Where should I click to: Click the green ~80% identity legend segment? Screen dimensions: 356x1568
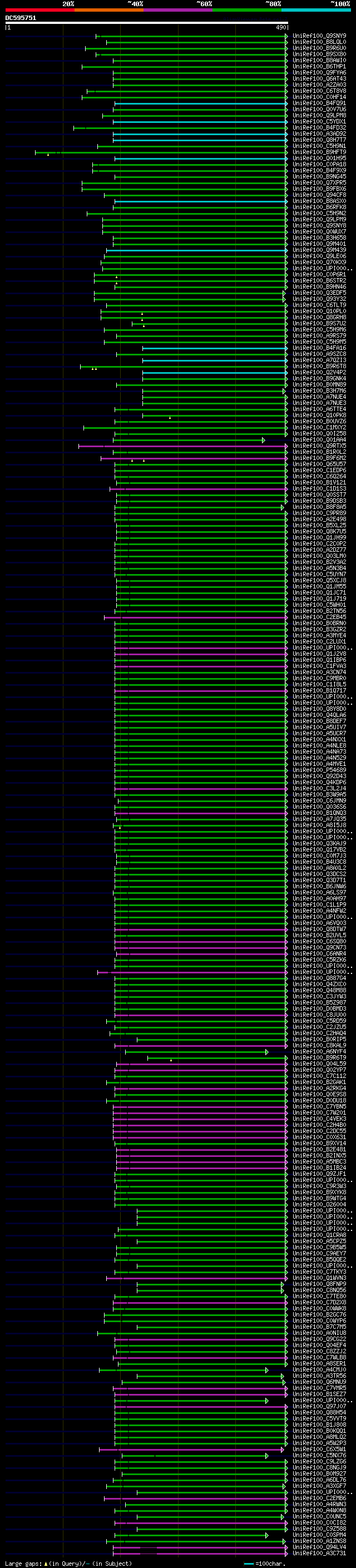point(247,10)
